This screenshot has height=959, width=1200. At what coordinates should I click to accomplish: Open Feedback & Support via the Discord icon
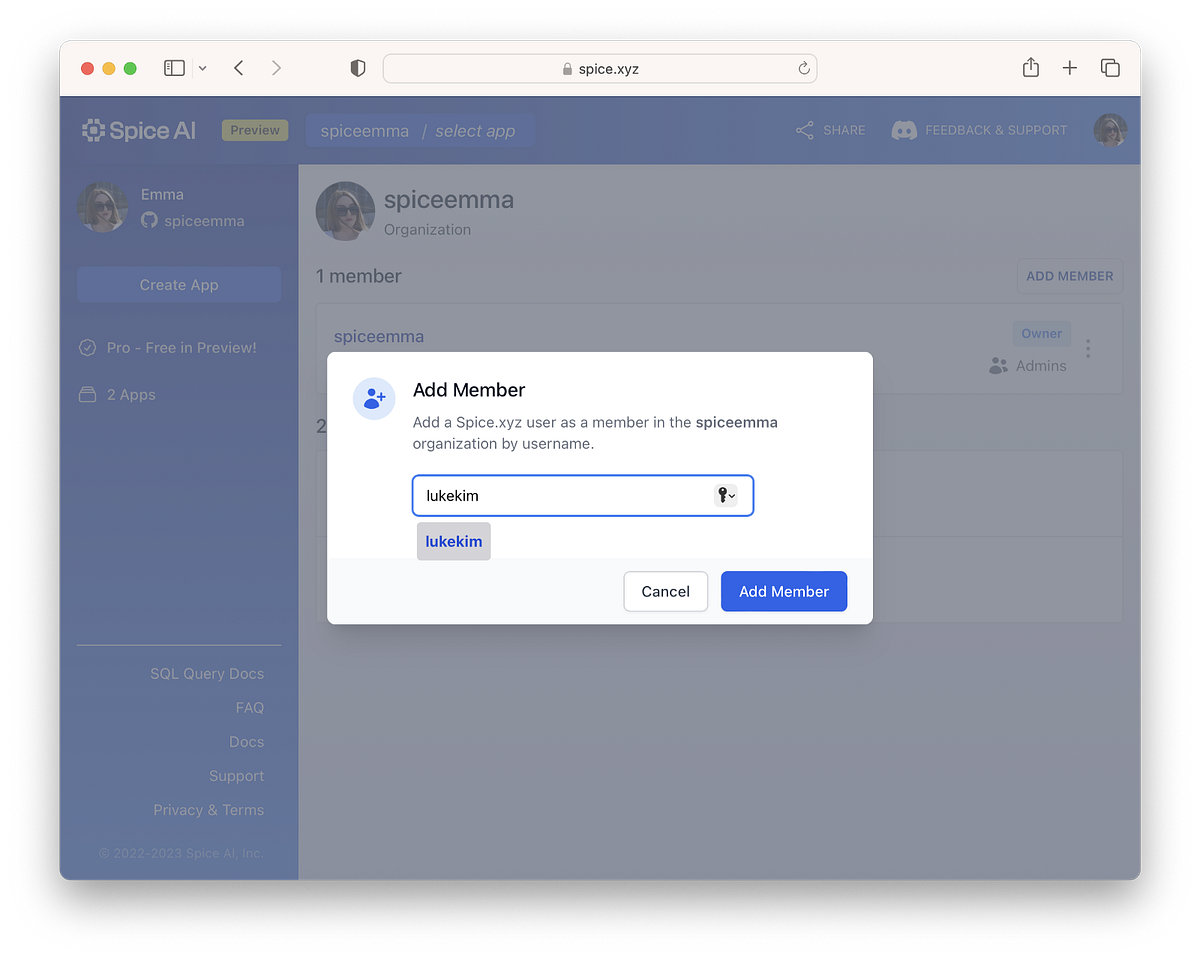coord(903,130)
